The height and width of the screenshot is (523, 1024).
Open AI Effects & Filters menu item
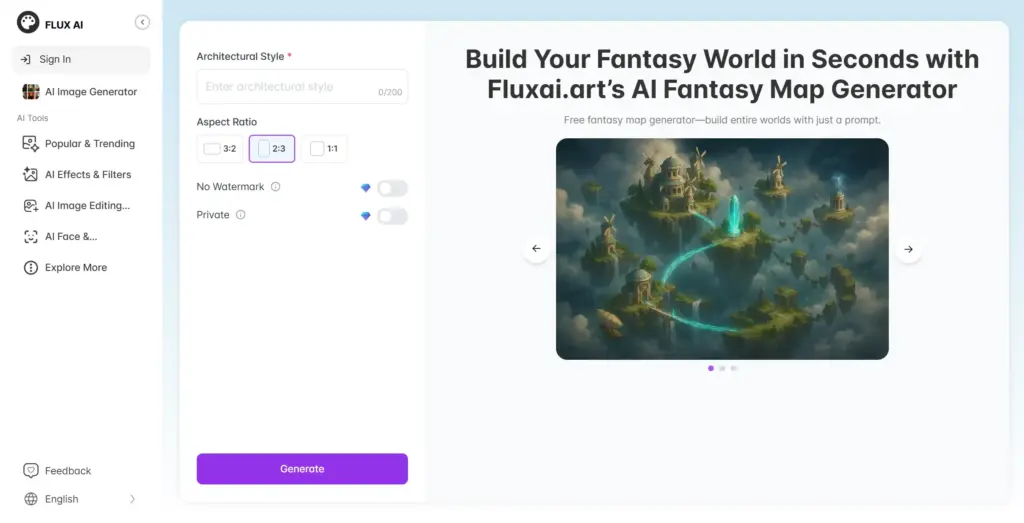(x=81, y=174)
